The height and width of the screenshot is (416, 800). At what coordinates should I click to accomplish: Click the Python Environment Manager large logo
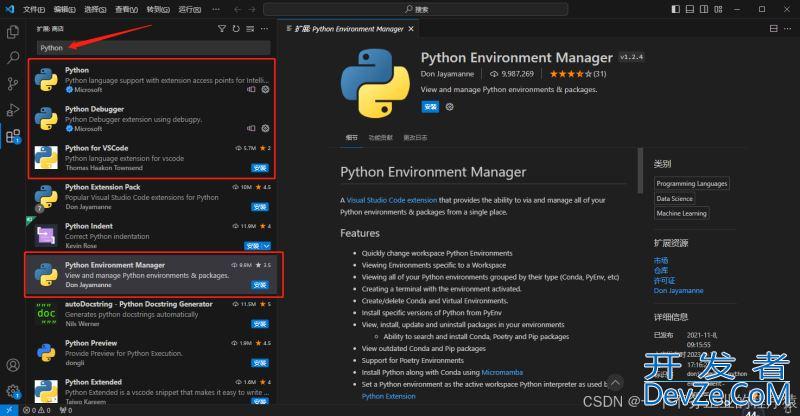(376, 83)
